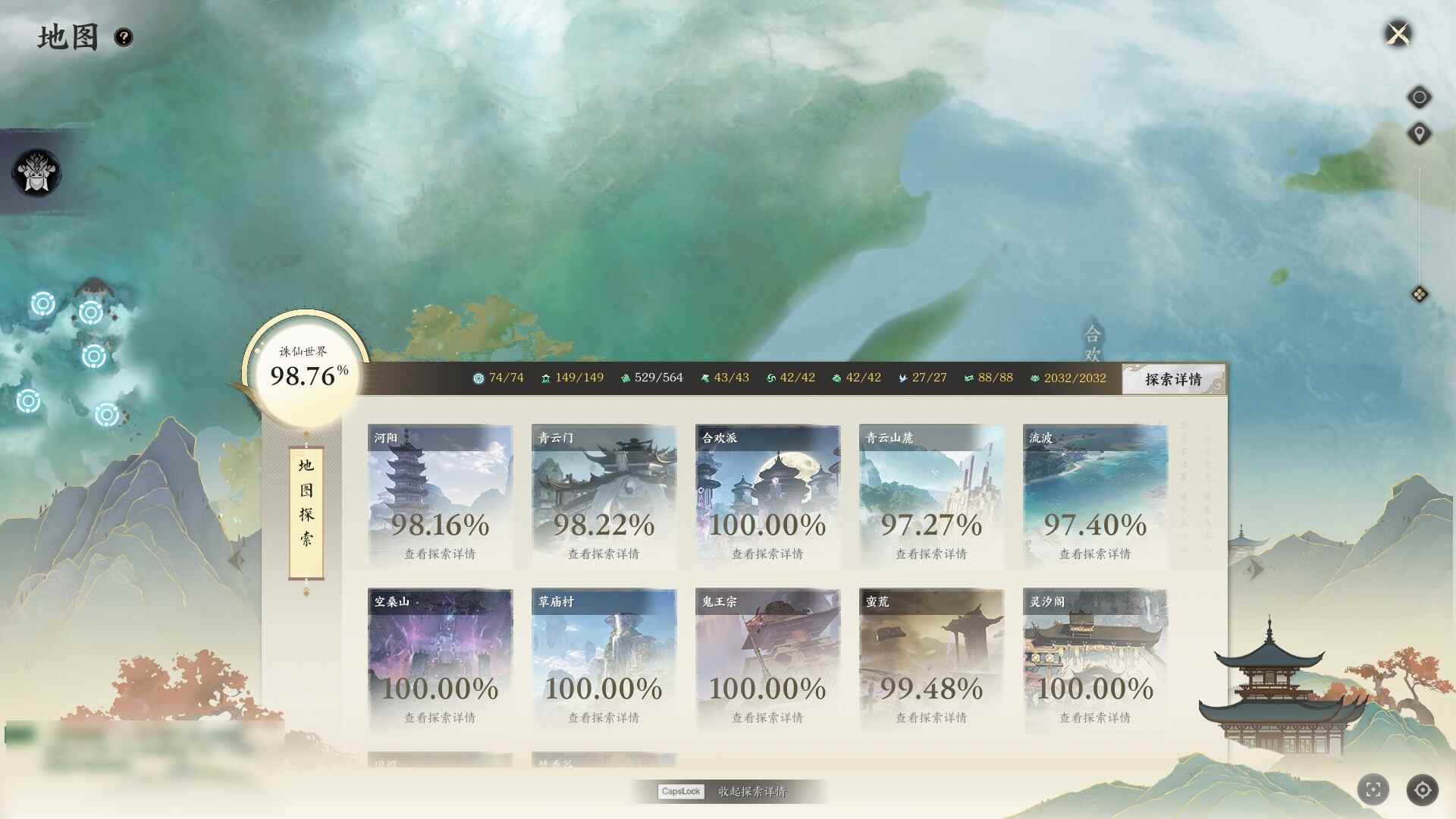The height and width of the screenshot is (819, 1456).
Task: Open the 蛮荒 region card
Action: click(x=931, y=660)
